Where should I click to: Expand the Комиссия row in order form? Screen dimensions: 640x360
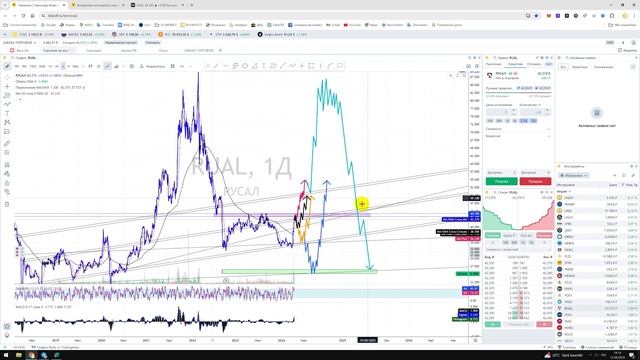tap(518, 136)
